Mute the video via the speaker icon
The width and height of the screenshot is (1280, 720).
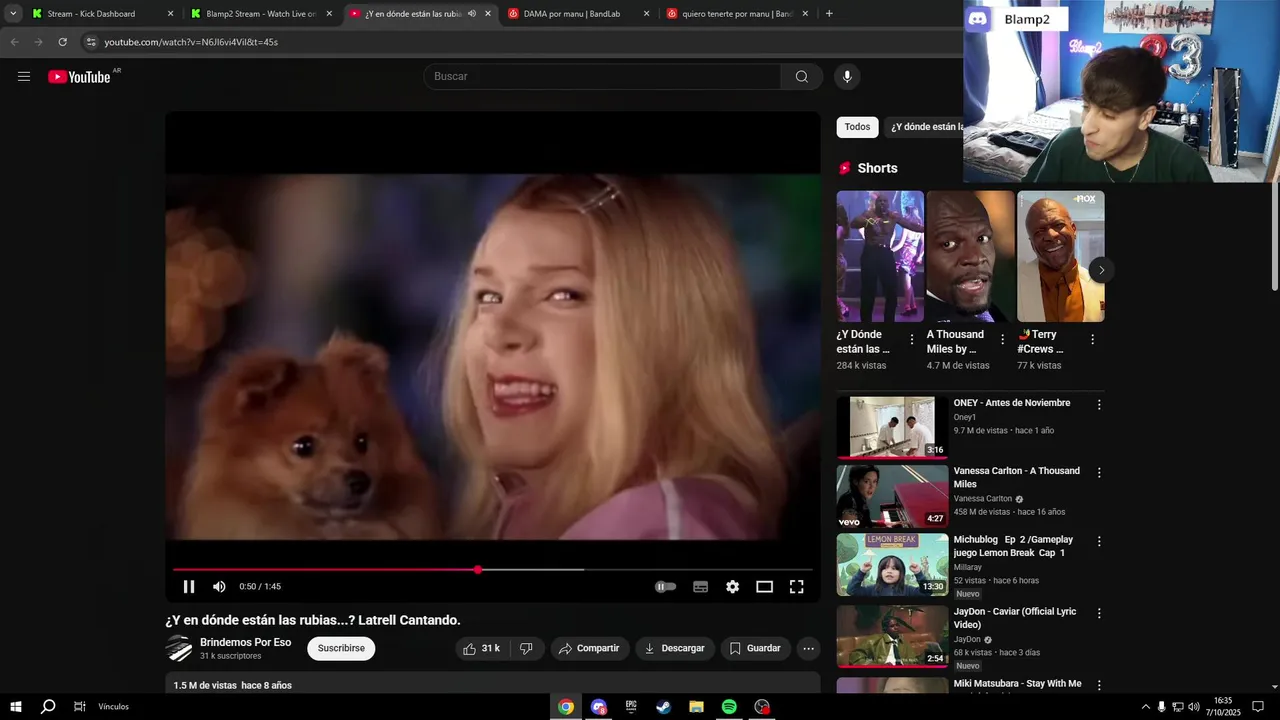tap(219, 587)
